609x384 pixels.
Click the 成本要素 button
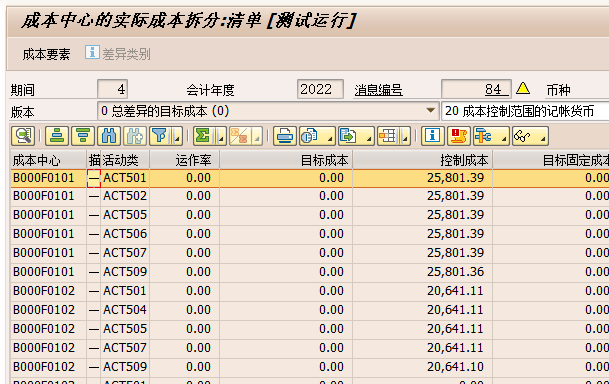(46, 54)
